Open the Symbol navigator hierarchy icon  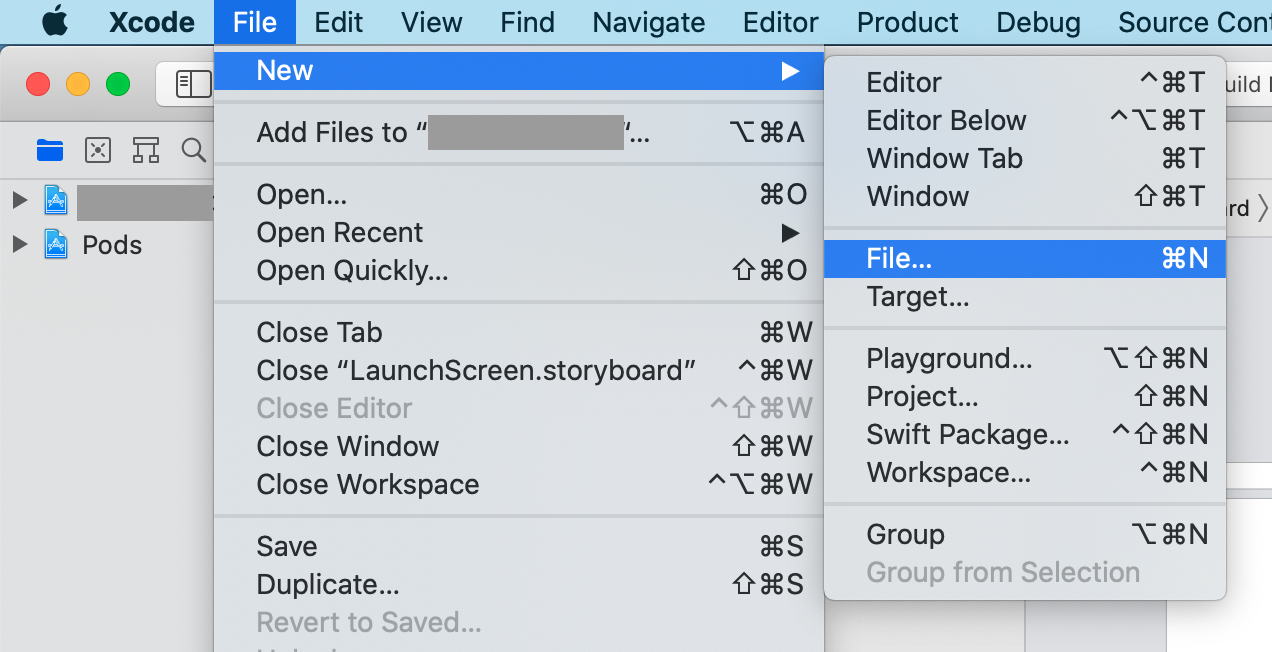(146, 150)
